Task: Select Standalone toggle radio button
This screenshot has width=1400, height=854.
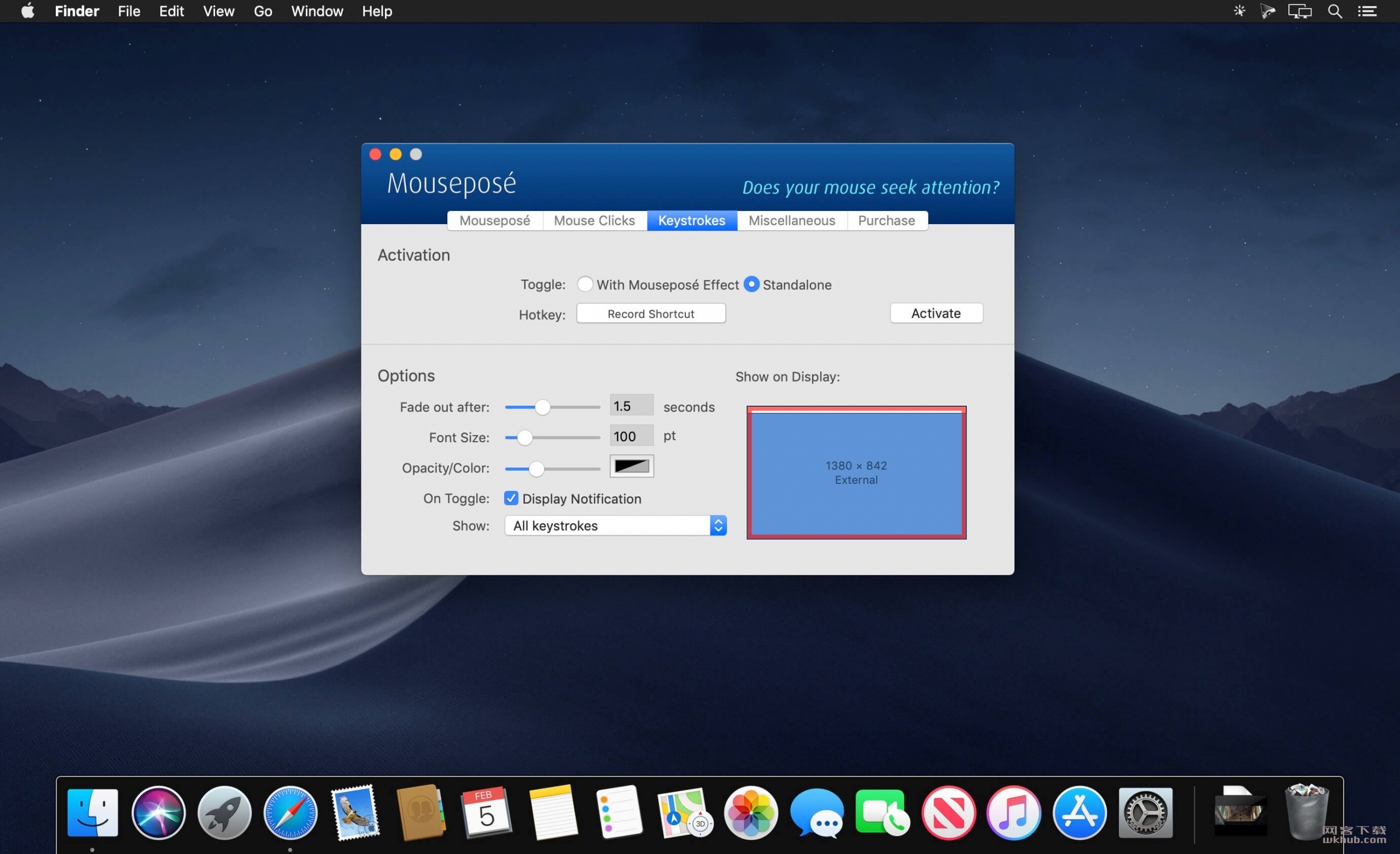Action: click(x=751, y=284)
